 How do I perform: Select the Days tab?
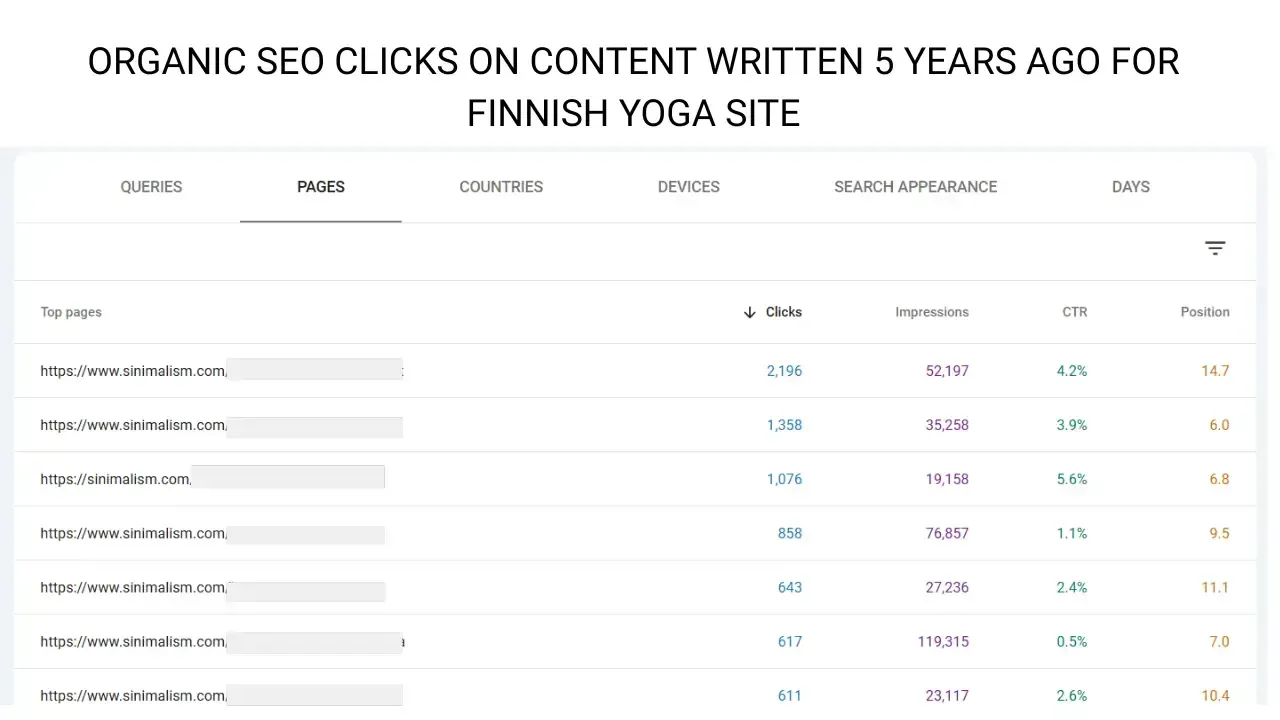pos(1130,187)
